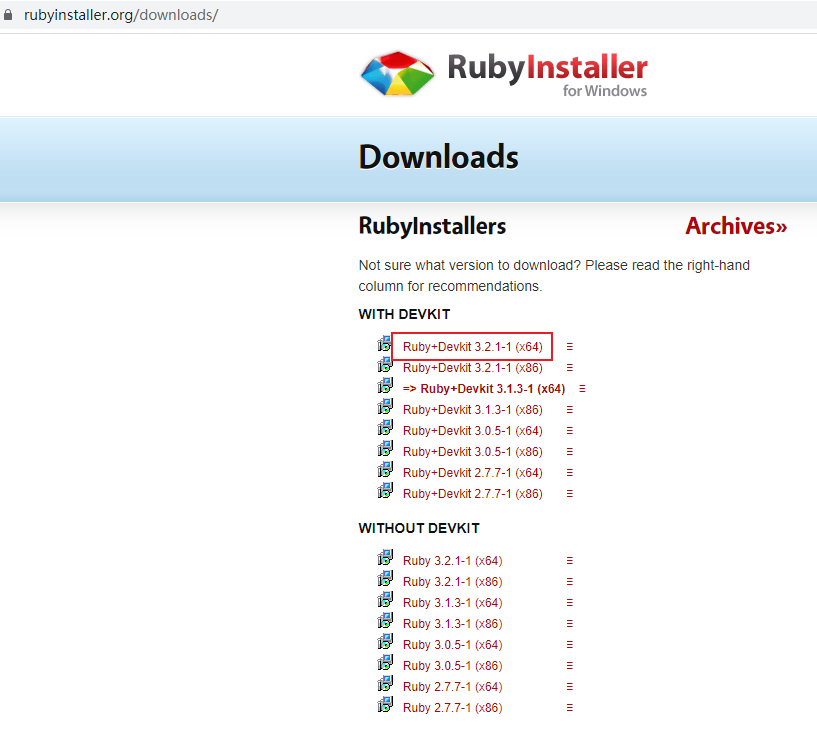Image resolution: width=817 pixels, height=736 pixels.
Task: Click the checksum icon next to Ruby+Devkit 2.7.7-1 (x86)
Action: 569,493
